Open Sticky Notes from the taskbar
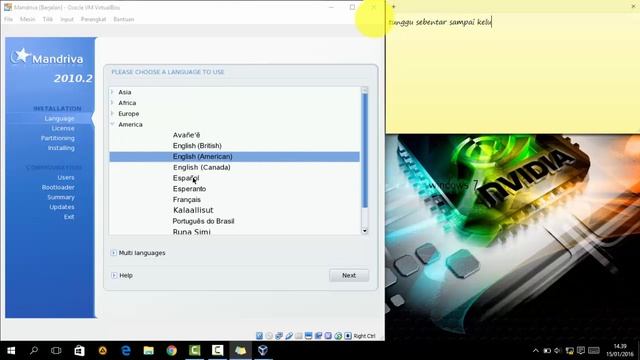 [240, 350]
